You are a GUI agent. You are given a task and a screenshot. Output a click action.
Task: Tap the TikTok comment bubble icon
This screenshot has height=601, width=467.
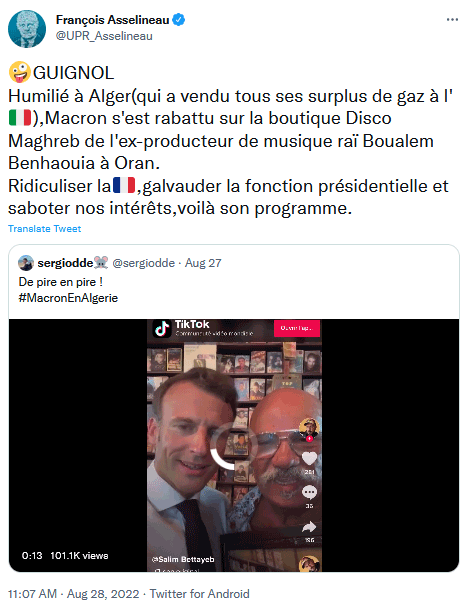click(x=309, y=492)
